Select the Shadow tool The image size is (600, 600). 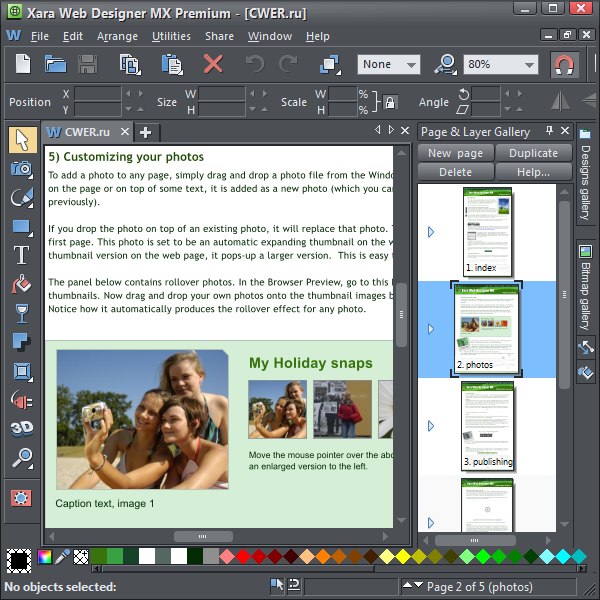click(x=21, y=342)
